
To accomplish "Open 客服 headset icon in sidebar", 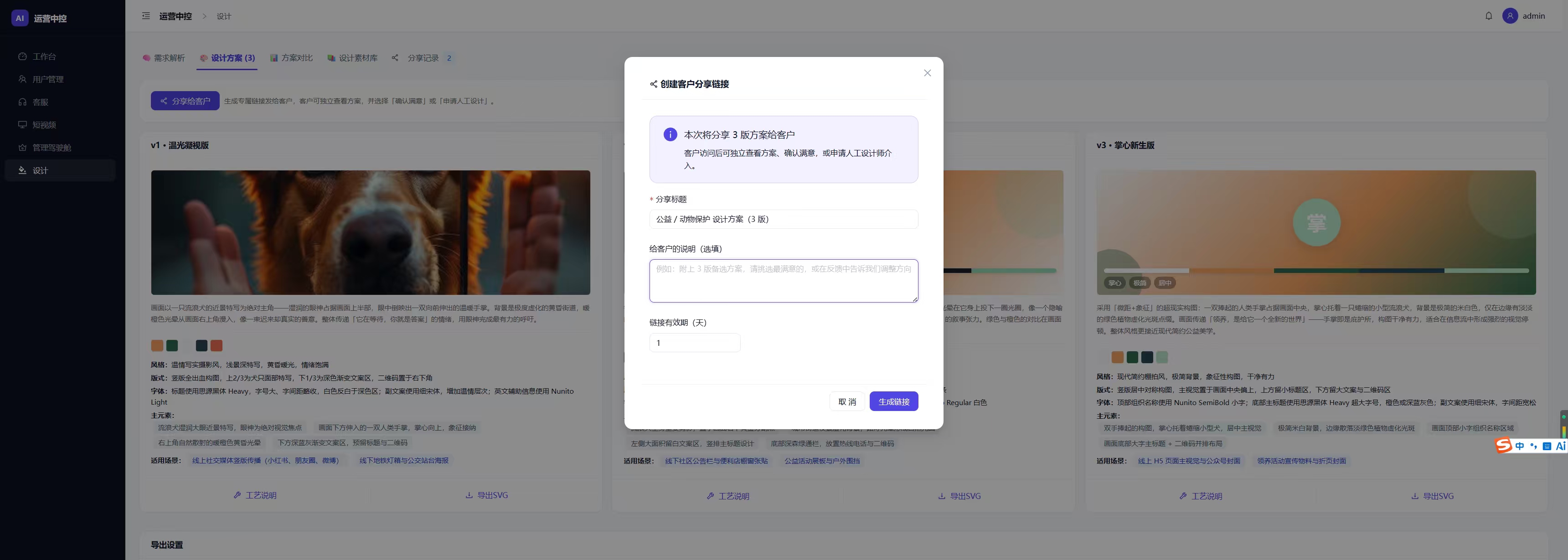I will click(22, 102).
